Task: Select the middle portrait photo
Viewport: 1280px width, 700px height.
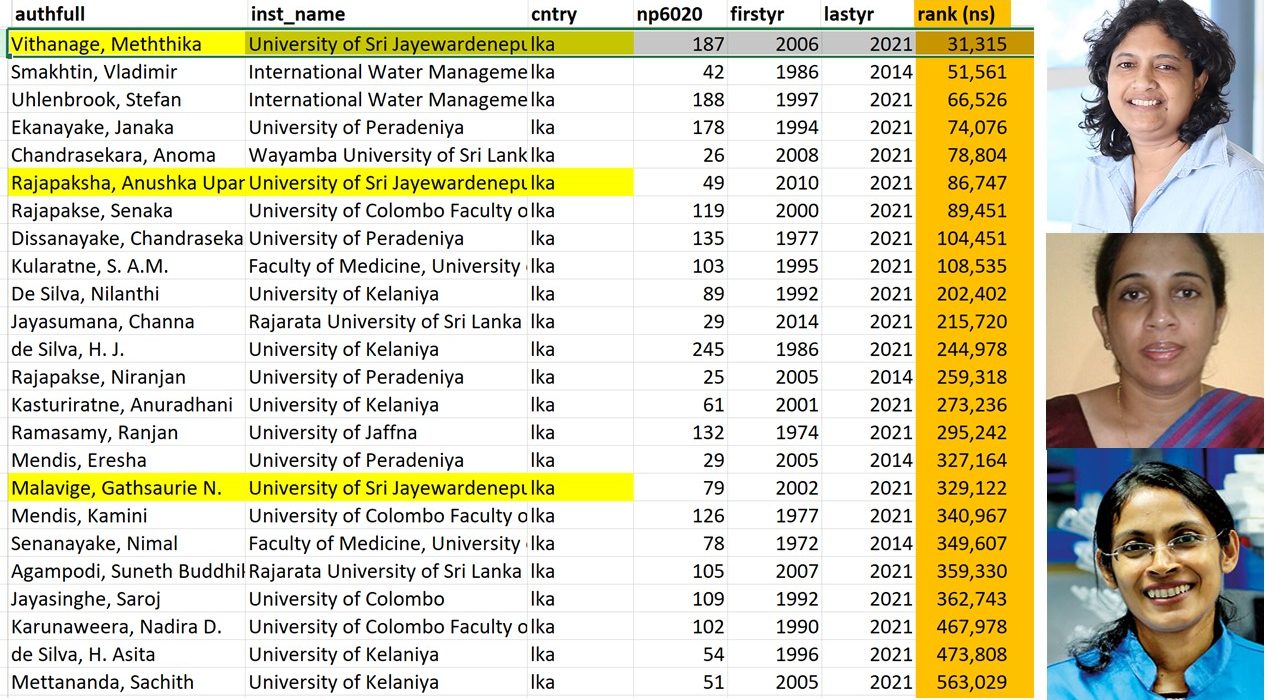Action: tap(1154, 340)
